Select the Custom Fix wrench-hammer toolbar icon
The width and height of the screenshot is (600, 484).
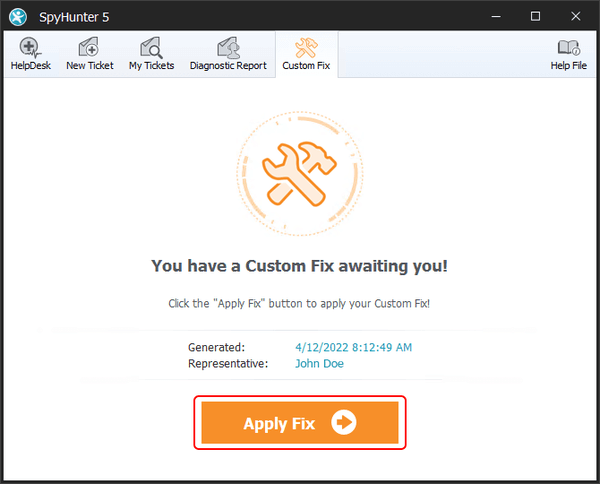pos(306,48)
